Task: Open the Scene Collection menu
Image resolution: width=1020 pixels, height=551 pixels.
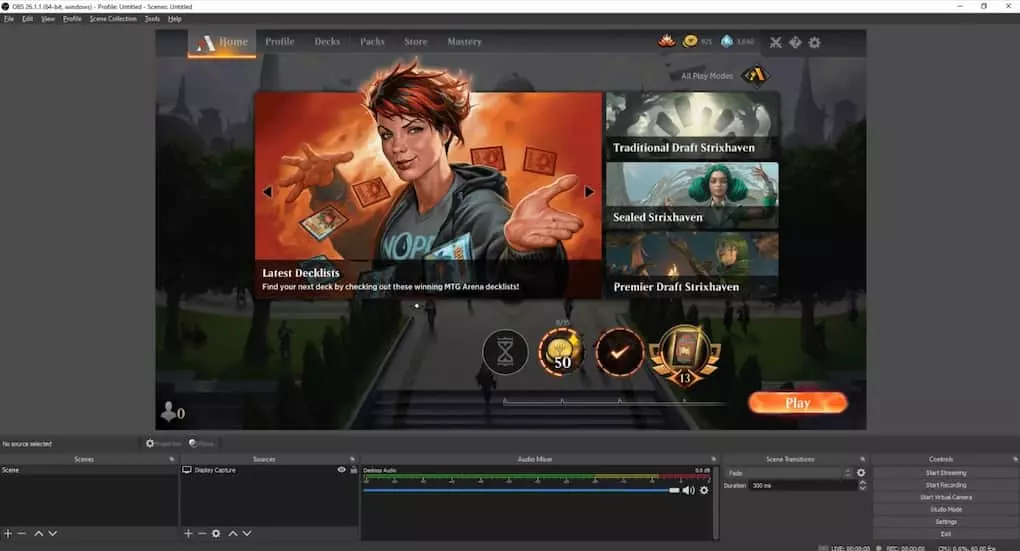Action: coord(113,19)
